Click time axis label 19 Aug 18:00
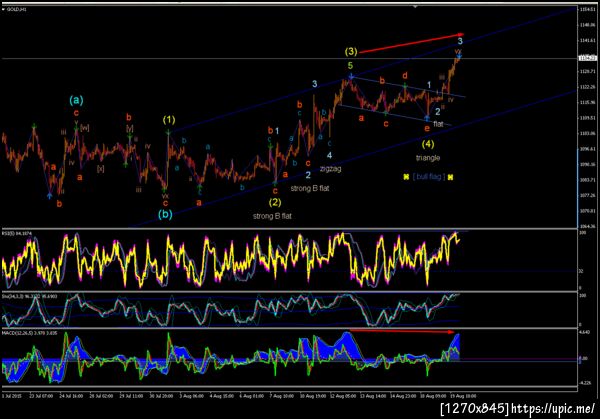Image resolution: width=600 pixels, height=419 pixels. point(463,396)
